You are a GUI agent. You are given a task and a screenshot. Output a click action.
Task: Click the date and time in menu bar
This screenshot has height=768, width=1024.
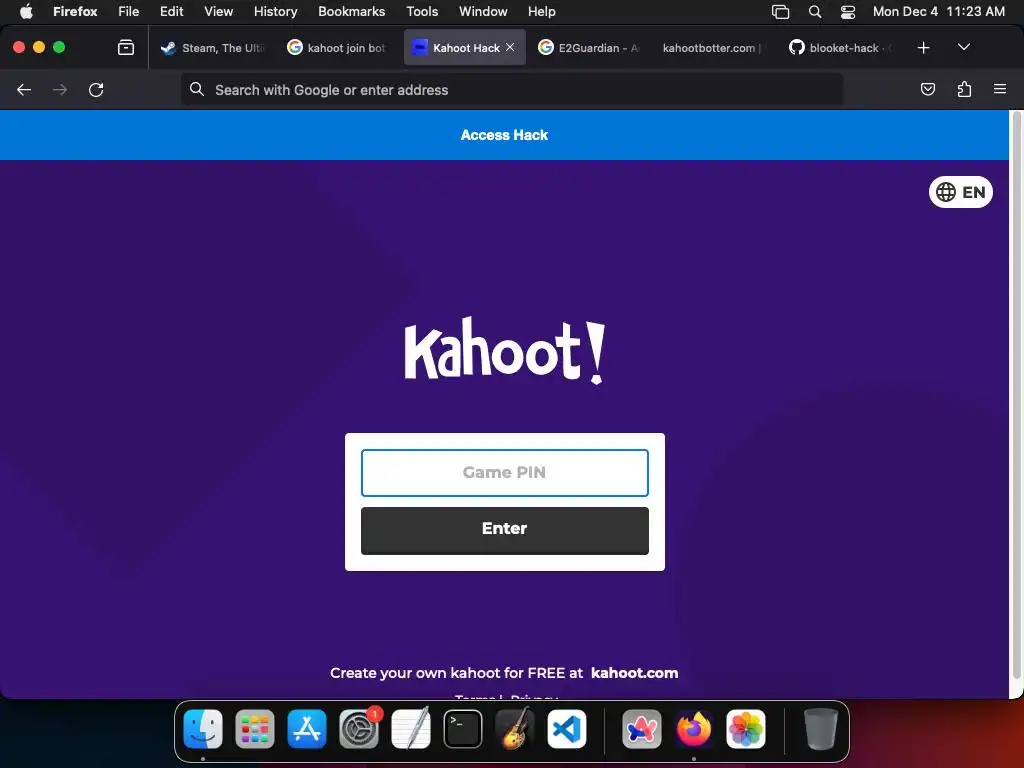click(938, 11)
